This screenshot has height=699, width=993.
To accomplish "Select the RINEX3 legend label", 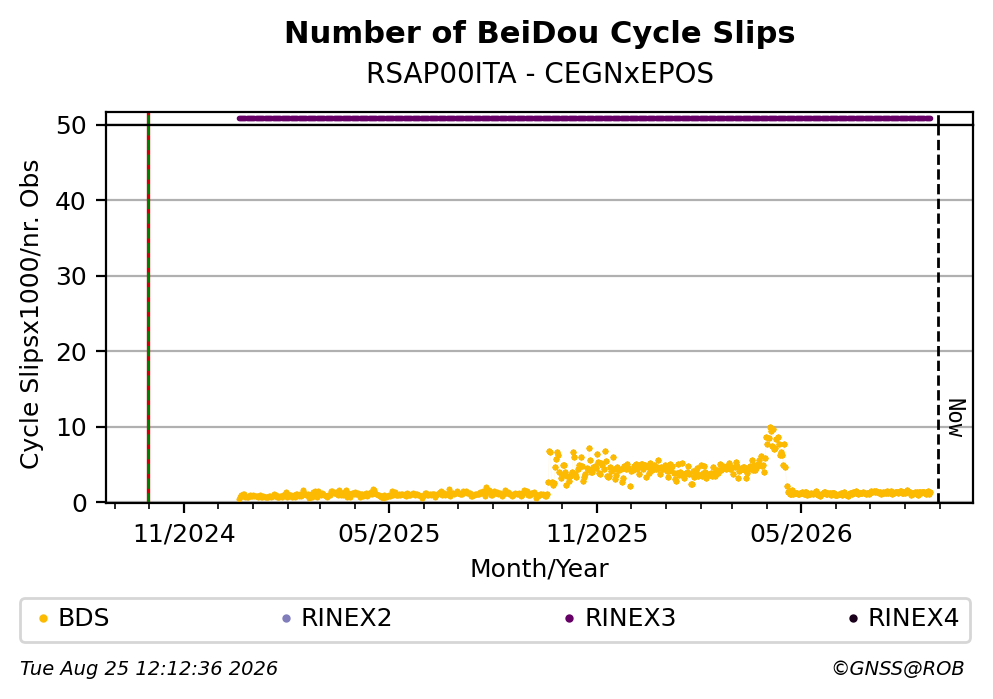I will click(x=630, y=618).
